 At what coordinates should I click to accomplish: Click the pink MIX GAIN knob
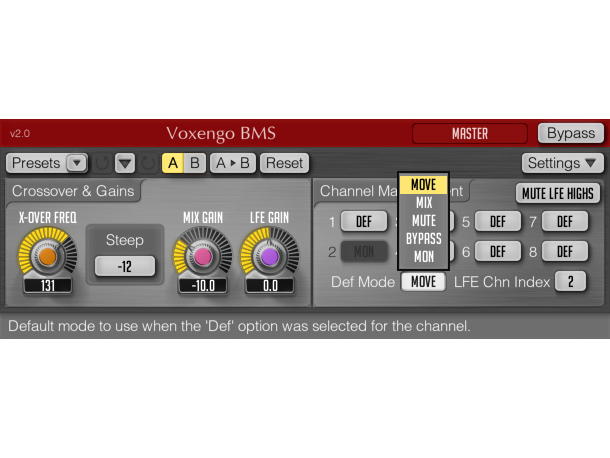[x=203, y=257]
